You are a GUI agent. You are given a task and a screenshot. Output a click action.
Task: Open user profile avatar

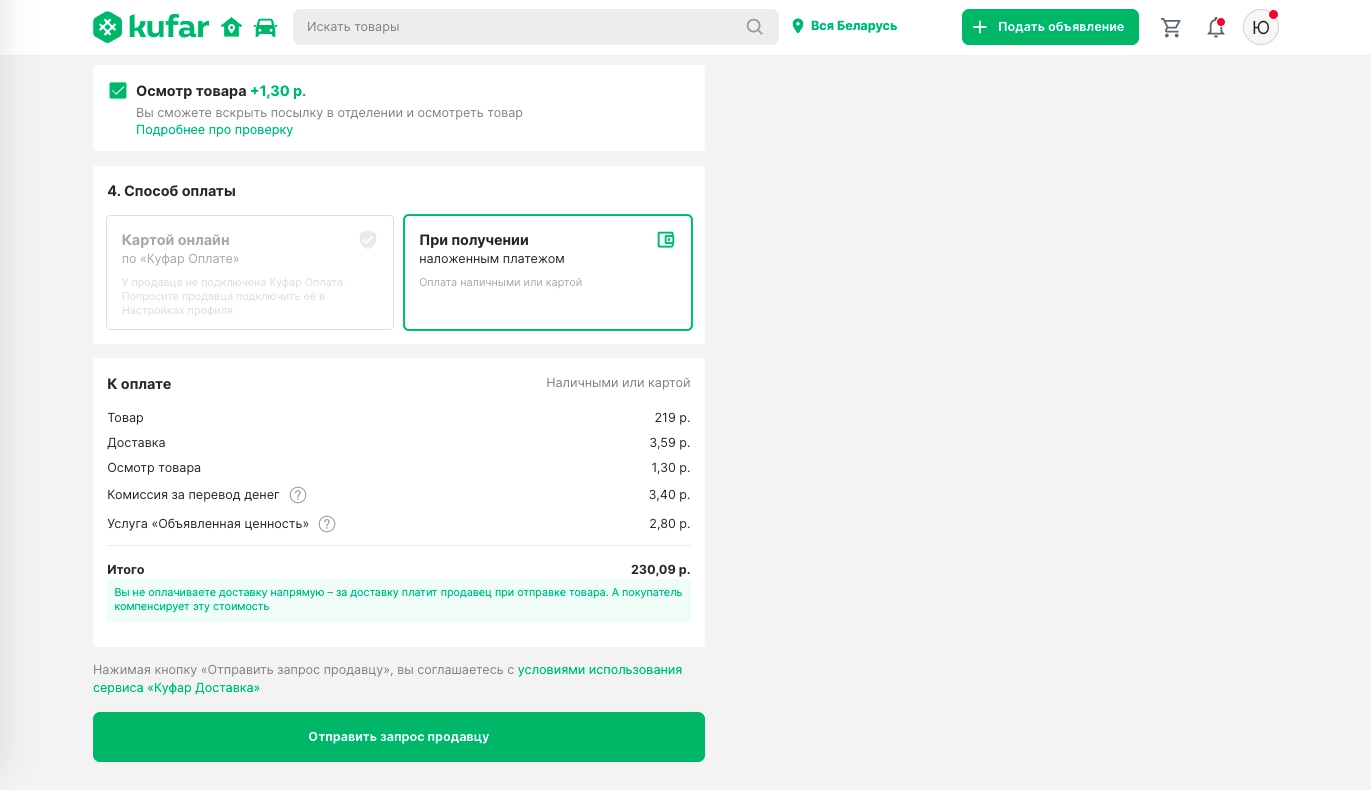click(1260, 27)
